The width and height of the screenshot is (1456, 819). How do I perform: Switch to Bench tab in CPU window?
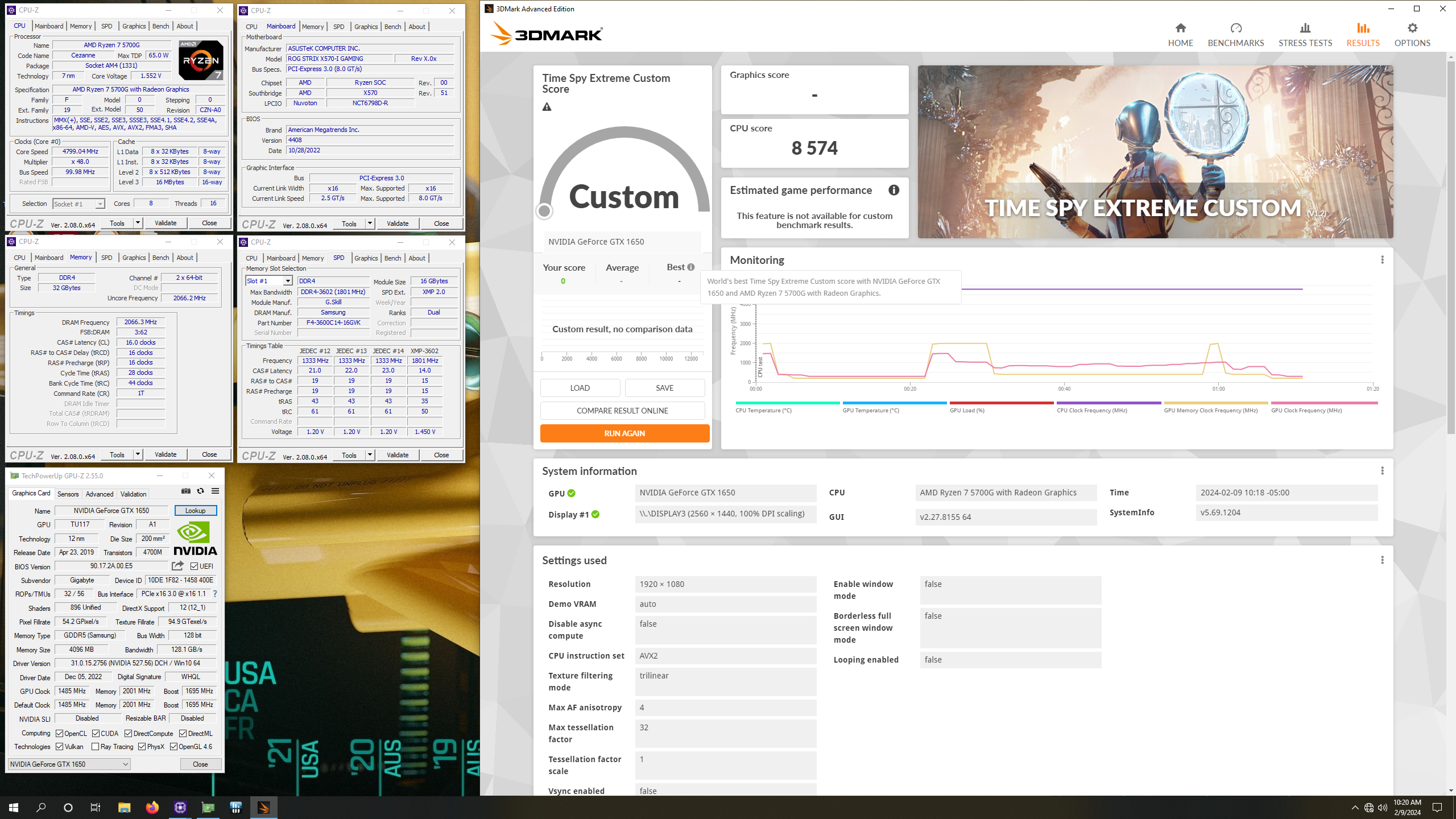[x=160, y=26]
